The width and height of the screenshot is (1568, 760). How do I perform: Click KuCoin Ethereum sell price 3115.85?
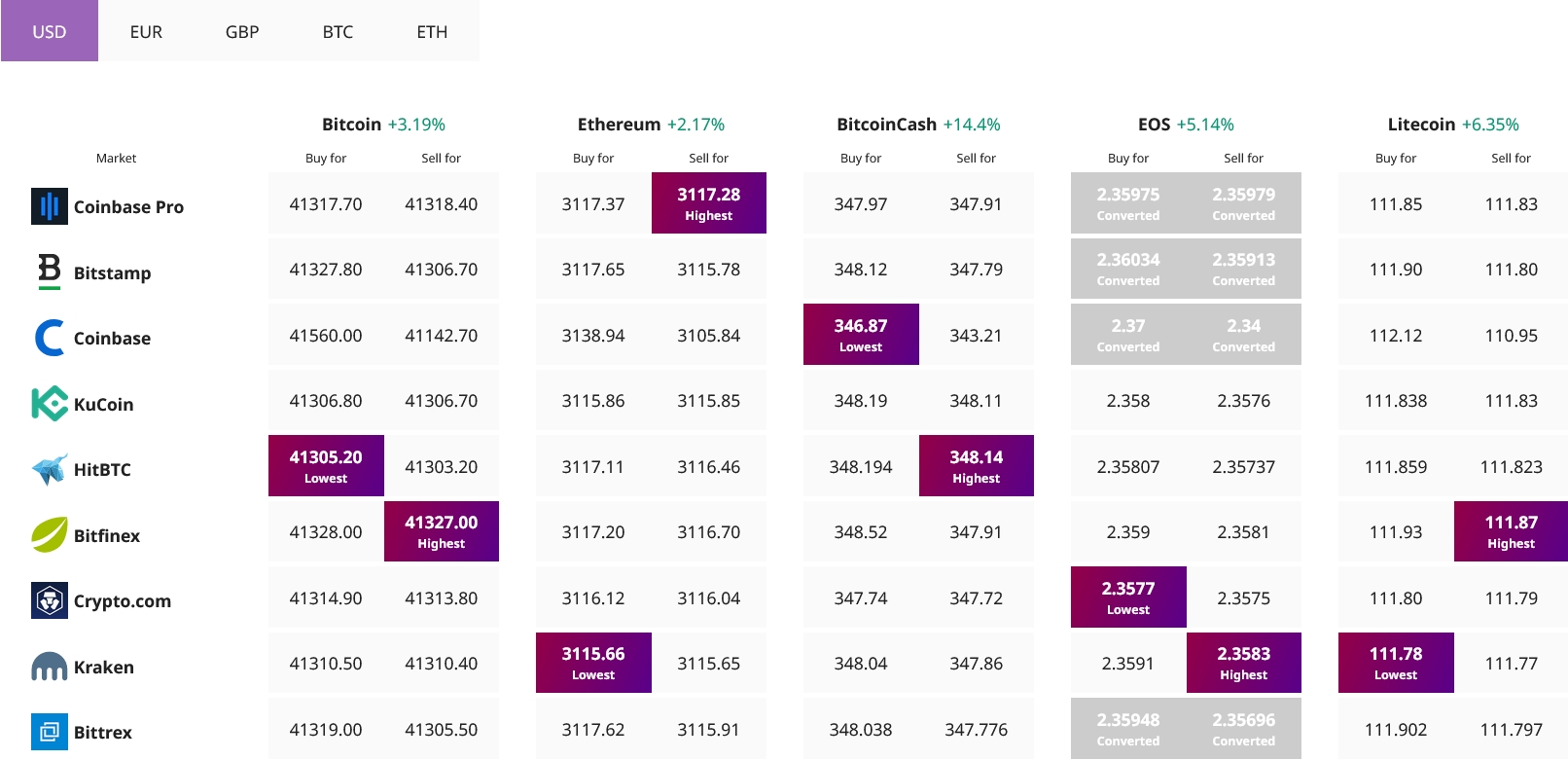709,400
